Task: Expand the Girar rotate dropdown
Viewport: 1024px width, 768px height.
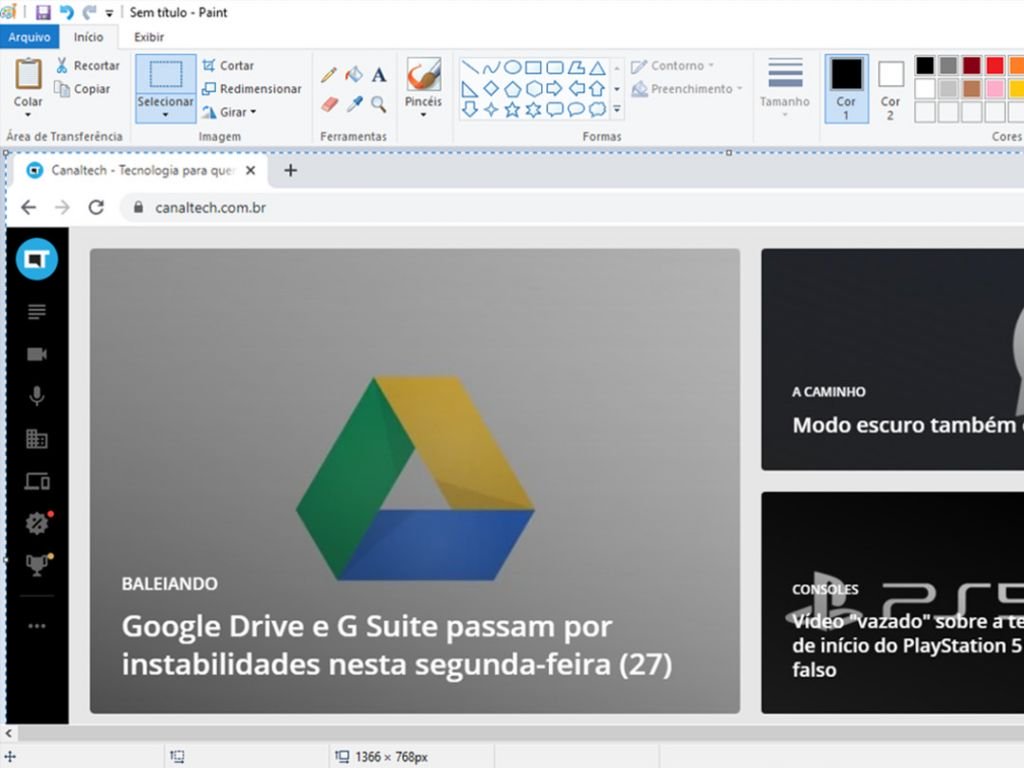Action: click(x=253, y=112)
